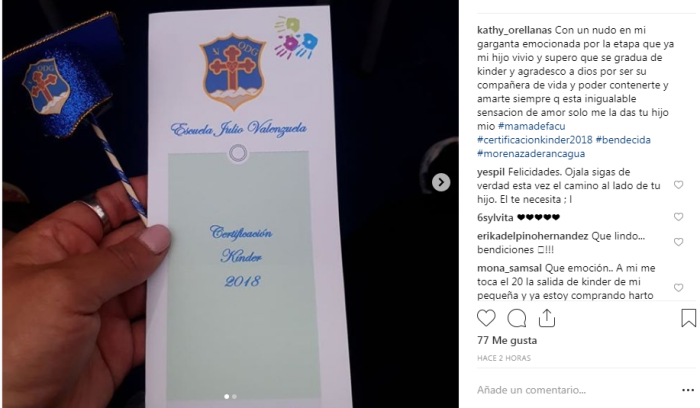
Task: Like the post with the heart icon
Action: point(486,318)
